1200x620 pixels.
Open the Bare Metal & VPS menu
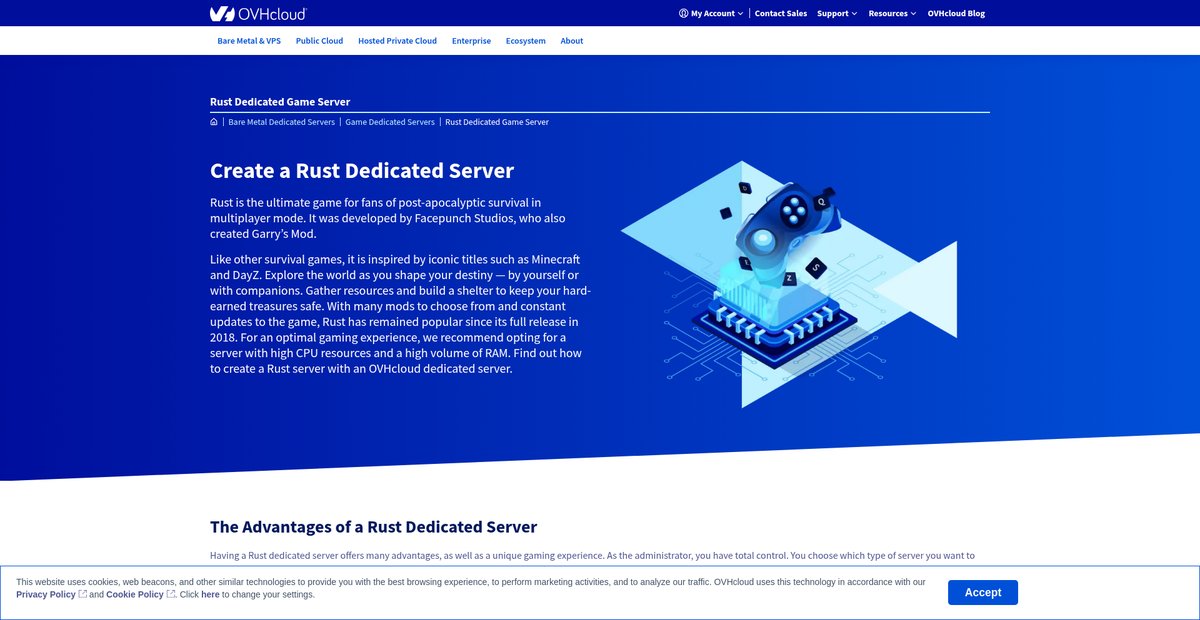point(249,41)
